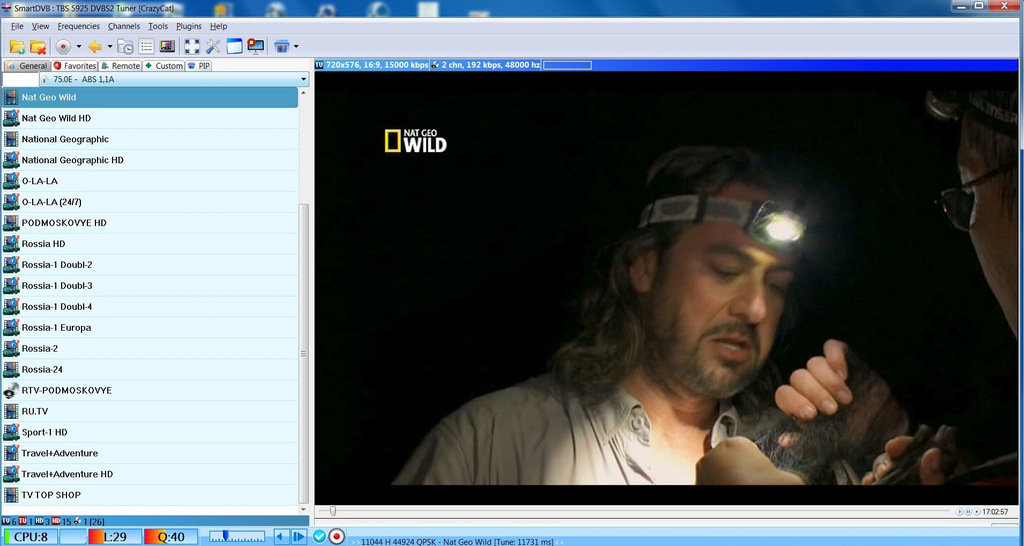
Task: Open the dropdown arrow beside snapshot icon
Action: click(x=296, y=46)
